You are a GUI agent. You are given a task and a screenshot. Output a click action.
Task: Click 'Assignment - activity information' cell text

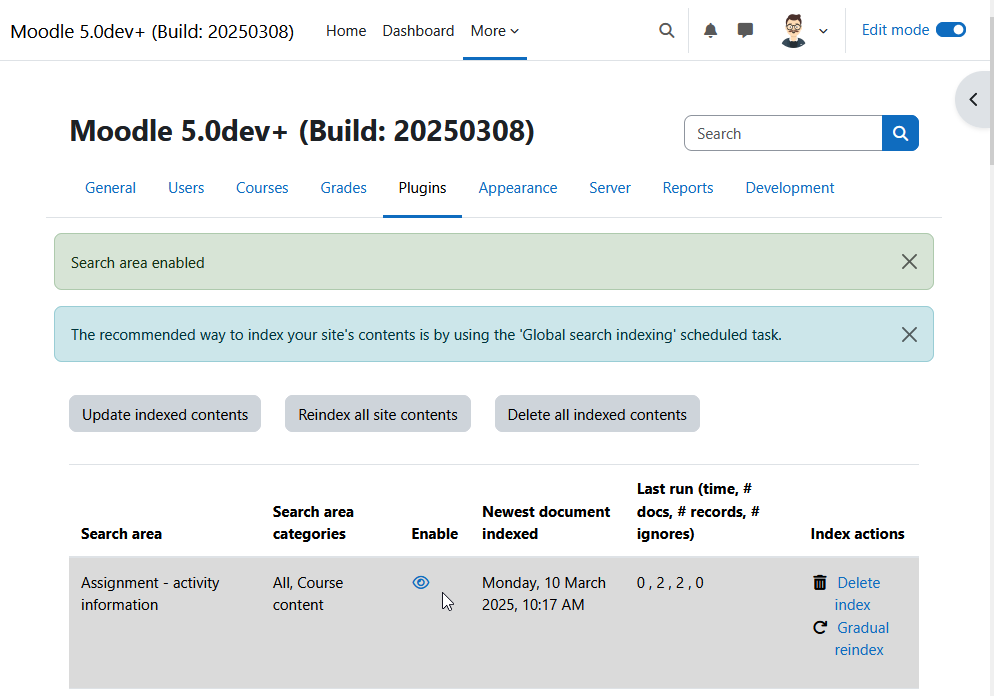[x=150, y=593]
